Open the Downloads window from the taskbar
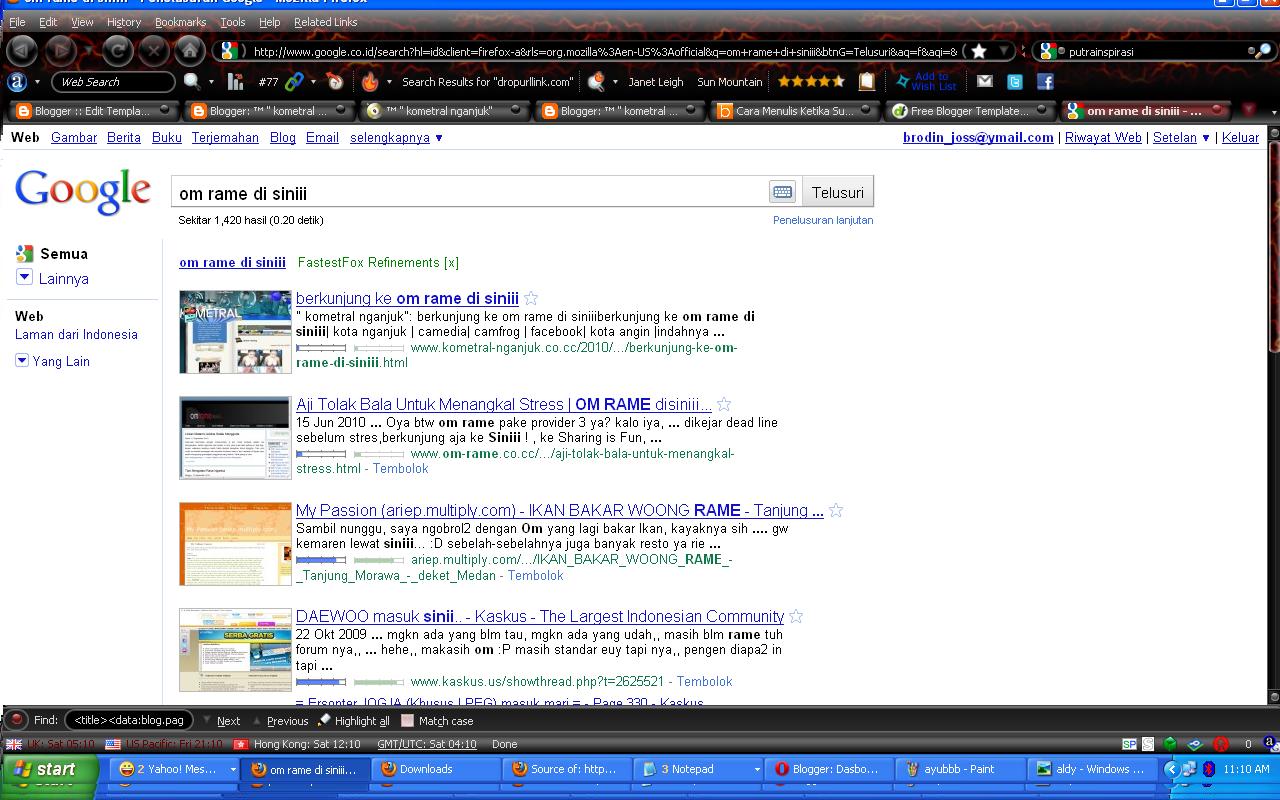The image size is (1280, 800). tap(436, 770)
